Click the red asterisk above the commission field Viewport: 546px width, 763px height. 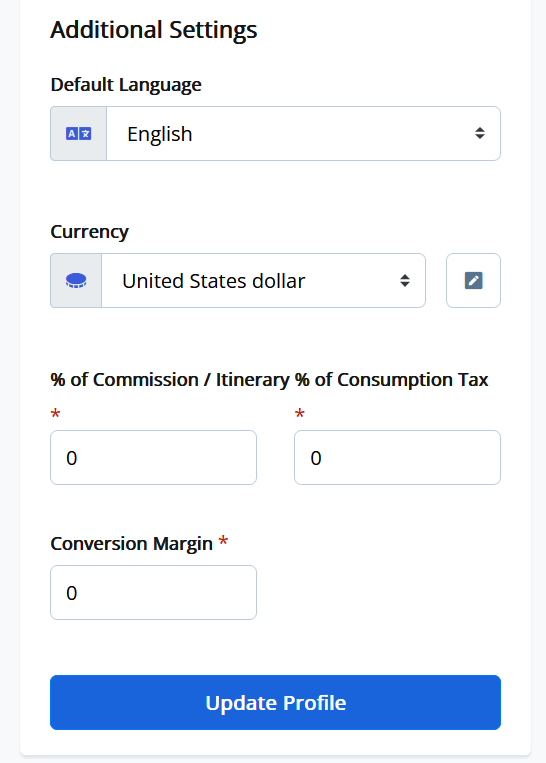(x=55, y=414)
